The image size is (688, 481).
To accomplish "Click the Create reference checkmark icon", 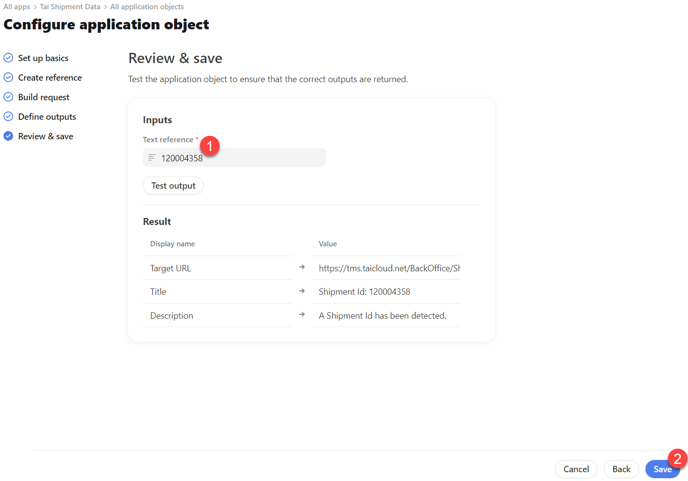I will [x=8, y=78].
